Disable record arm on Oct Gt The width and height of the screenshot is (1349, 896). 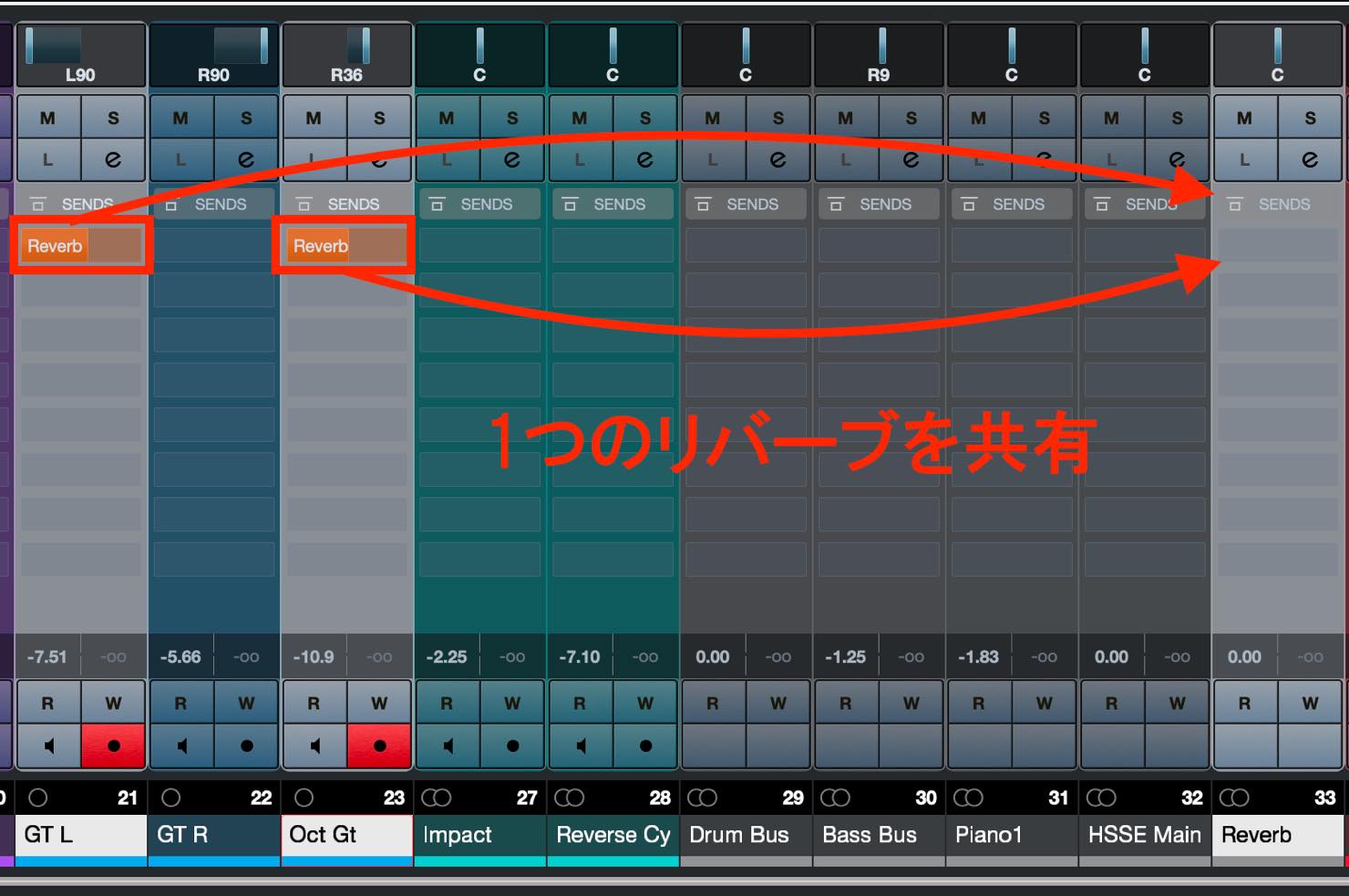[x=379, y=746]
